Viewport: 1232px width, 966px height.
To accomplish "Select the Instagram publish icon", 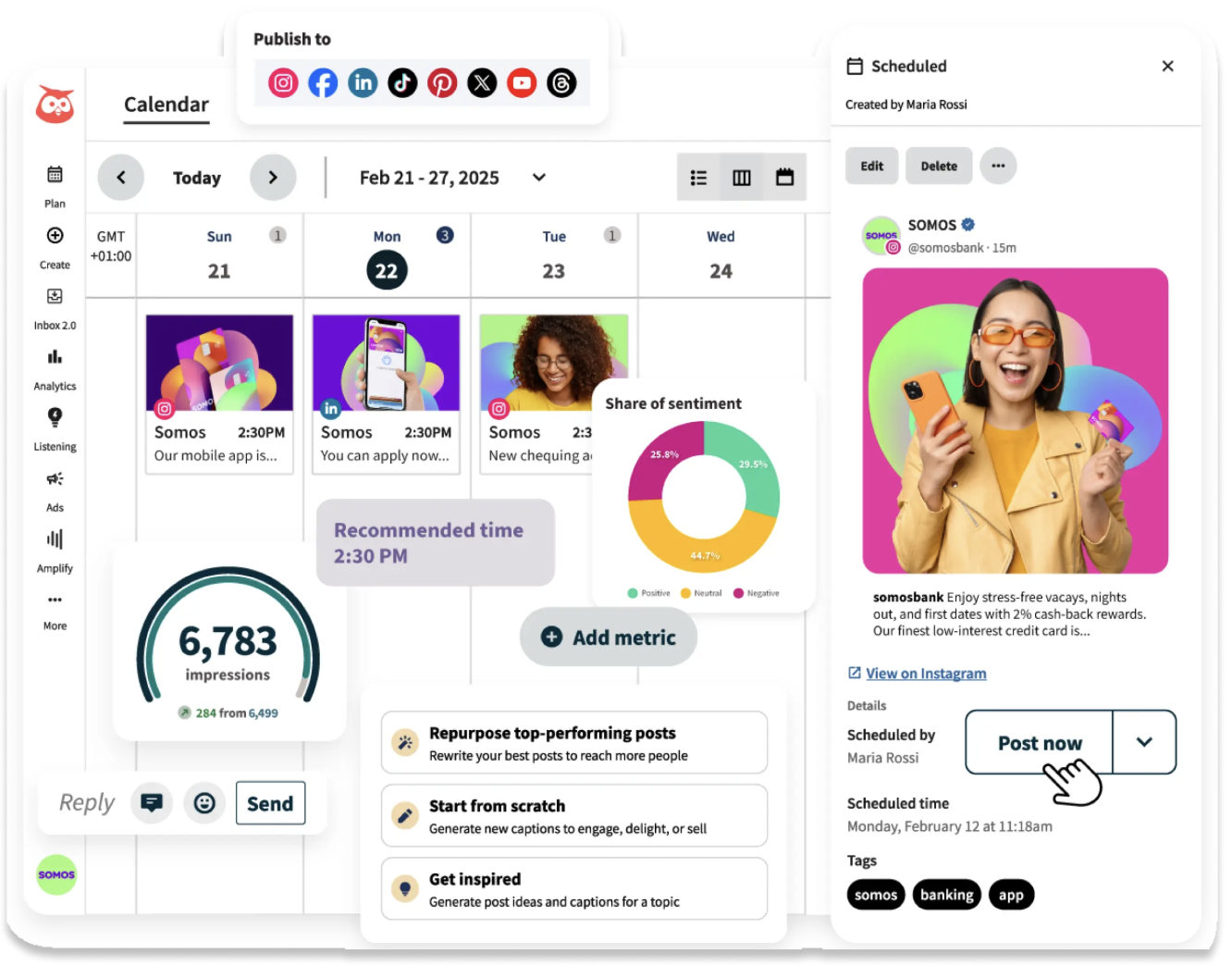I will (283, 83).
